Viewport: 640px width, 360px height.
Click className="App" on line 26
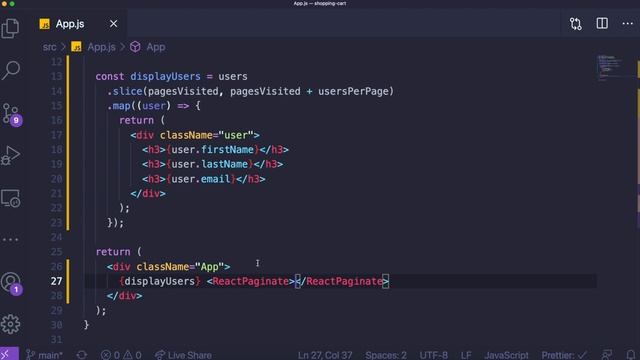tap(180, 267)
